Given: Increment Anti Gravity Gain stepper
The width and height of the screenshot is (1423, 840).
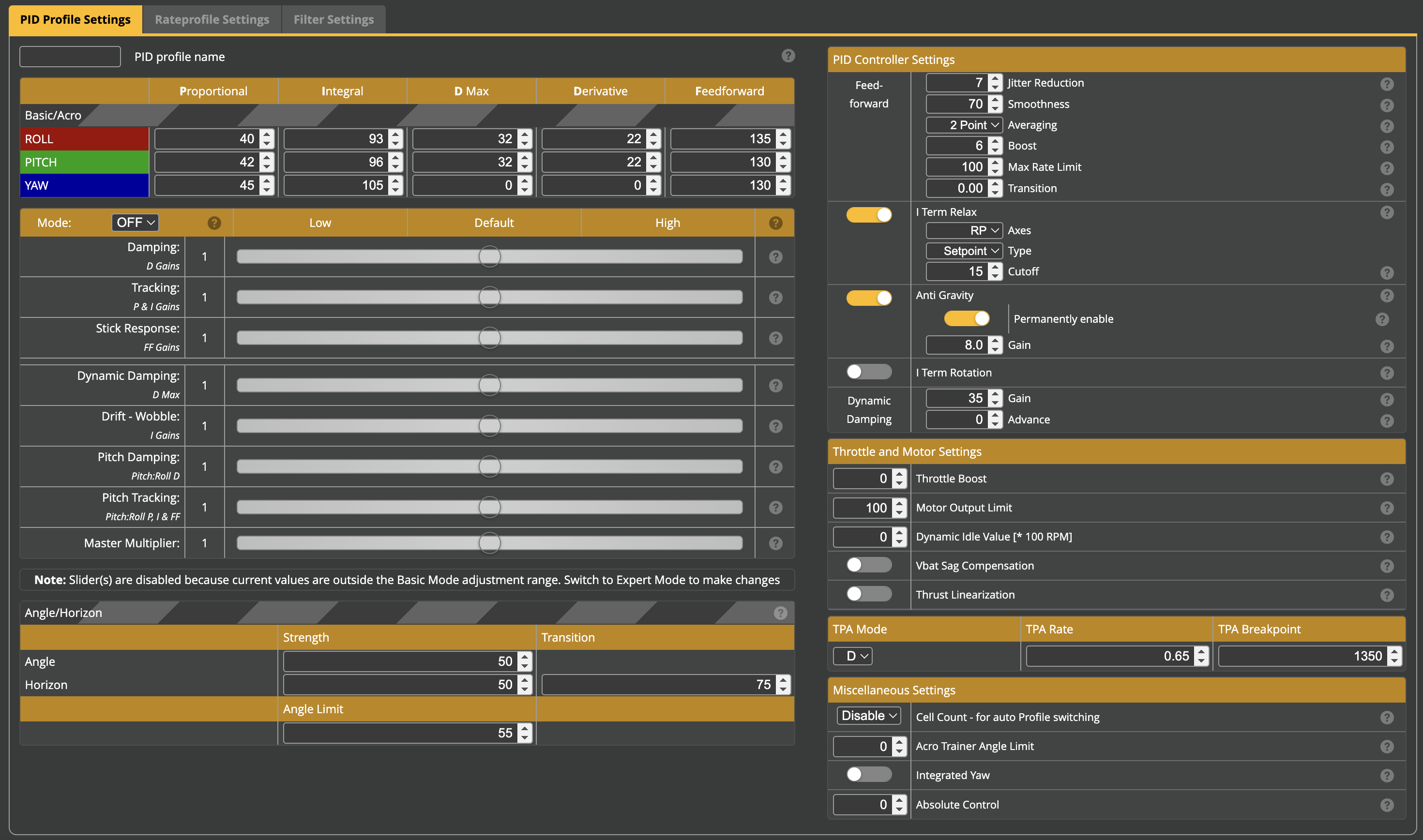Looking at the screenshot, I should (995, 341).
